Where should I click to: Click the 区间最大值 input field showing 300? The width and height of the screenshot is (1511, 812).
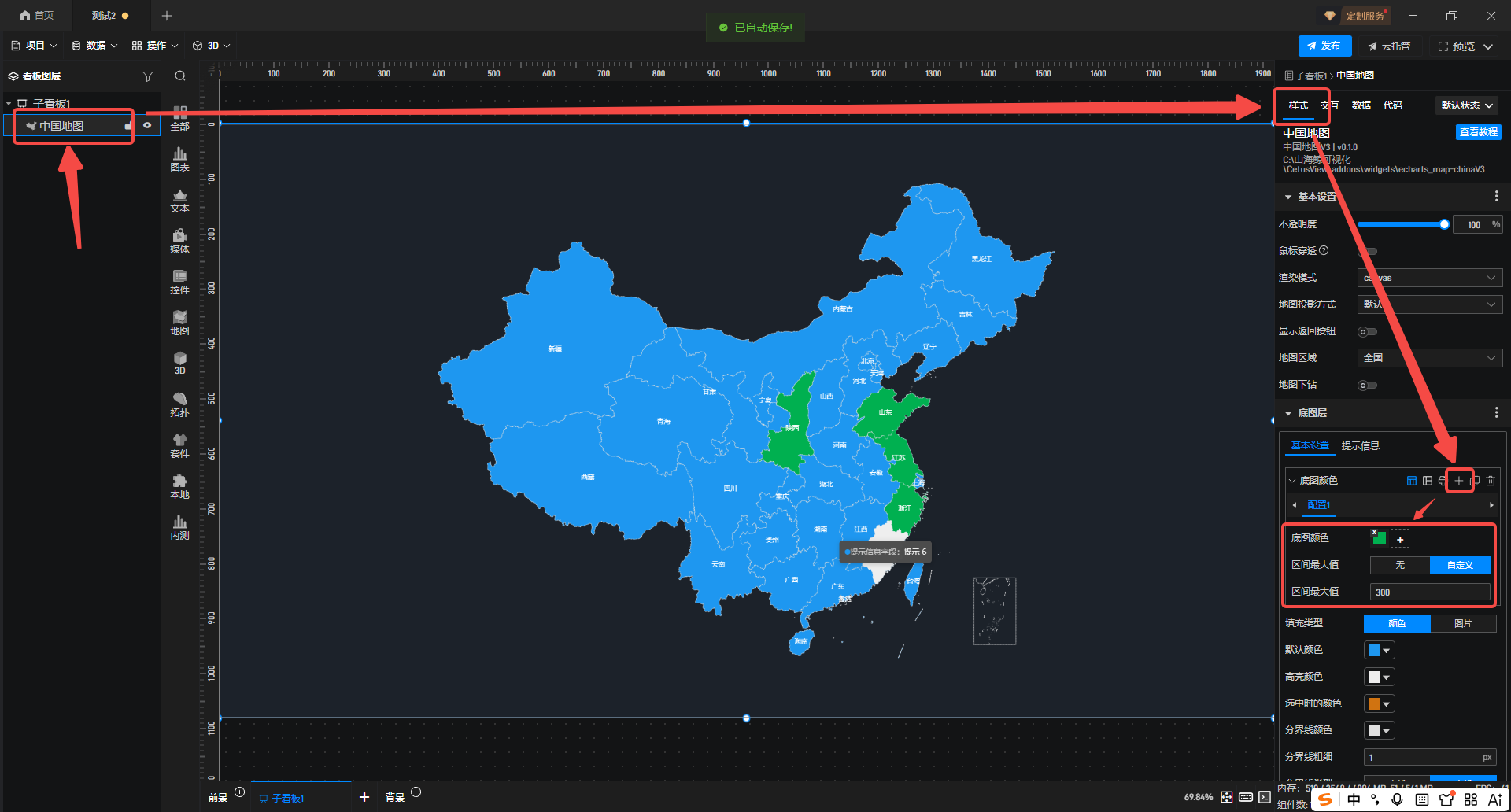coord(1429,592)
